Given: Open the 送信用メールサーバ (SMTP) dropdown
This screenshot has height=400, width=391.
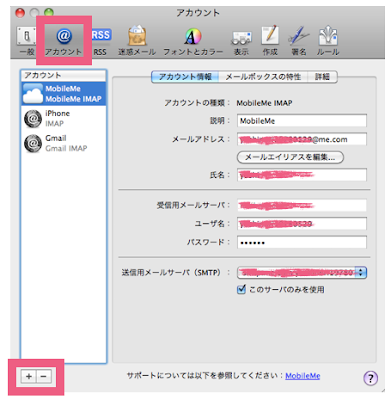Looking at the screenshot, I should (302, 273).
